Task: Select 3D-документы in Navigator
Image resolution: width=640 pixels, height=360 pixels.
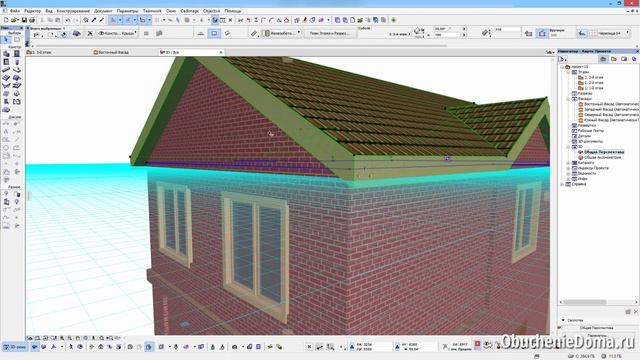Action: tap(587, 141)
